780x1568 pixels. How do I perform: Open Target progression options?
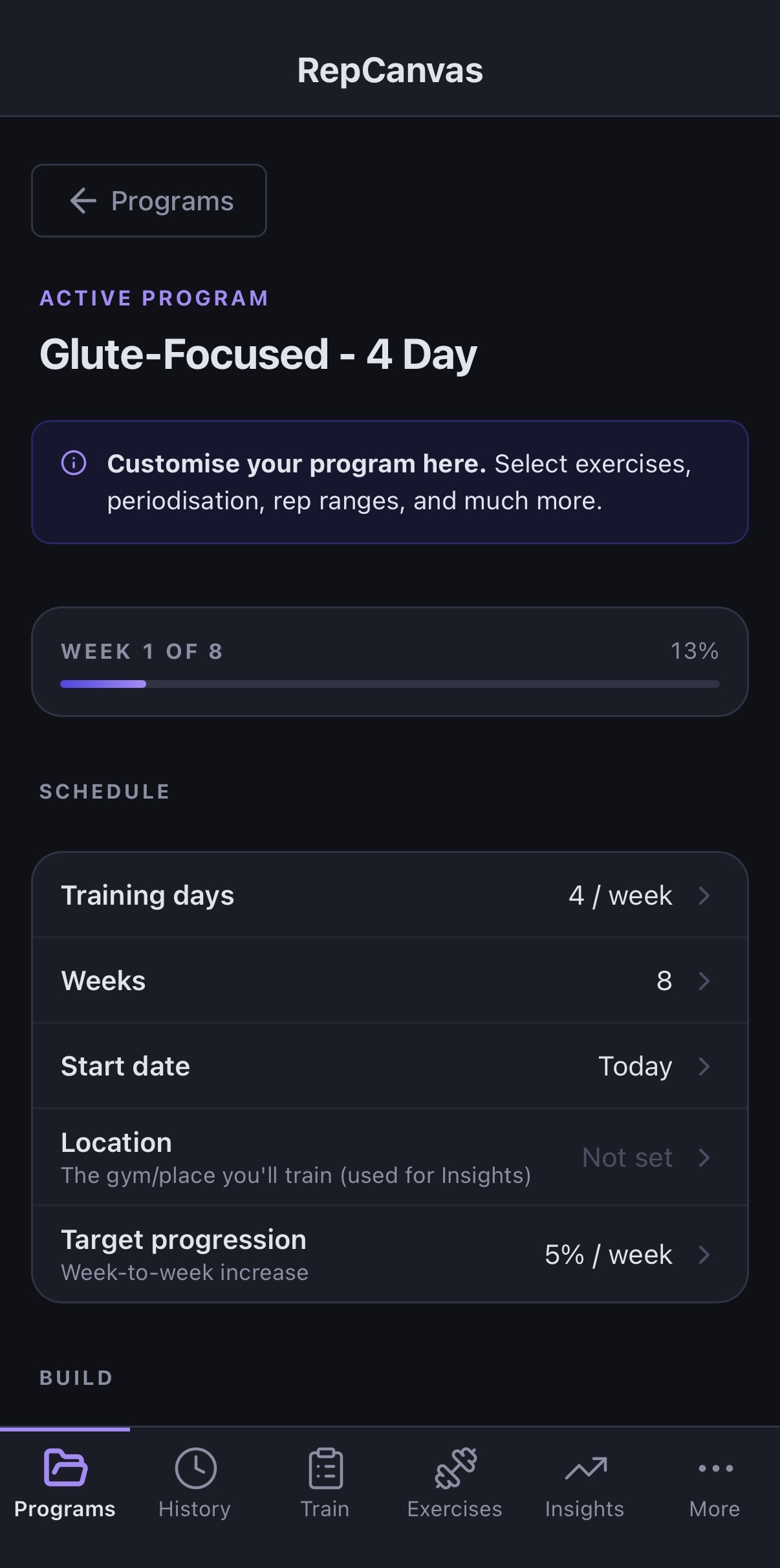390,1254
